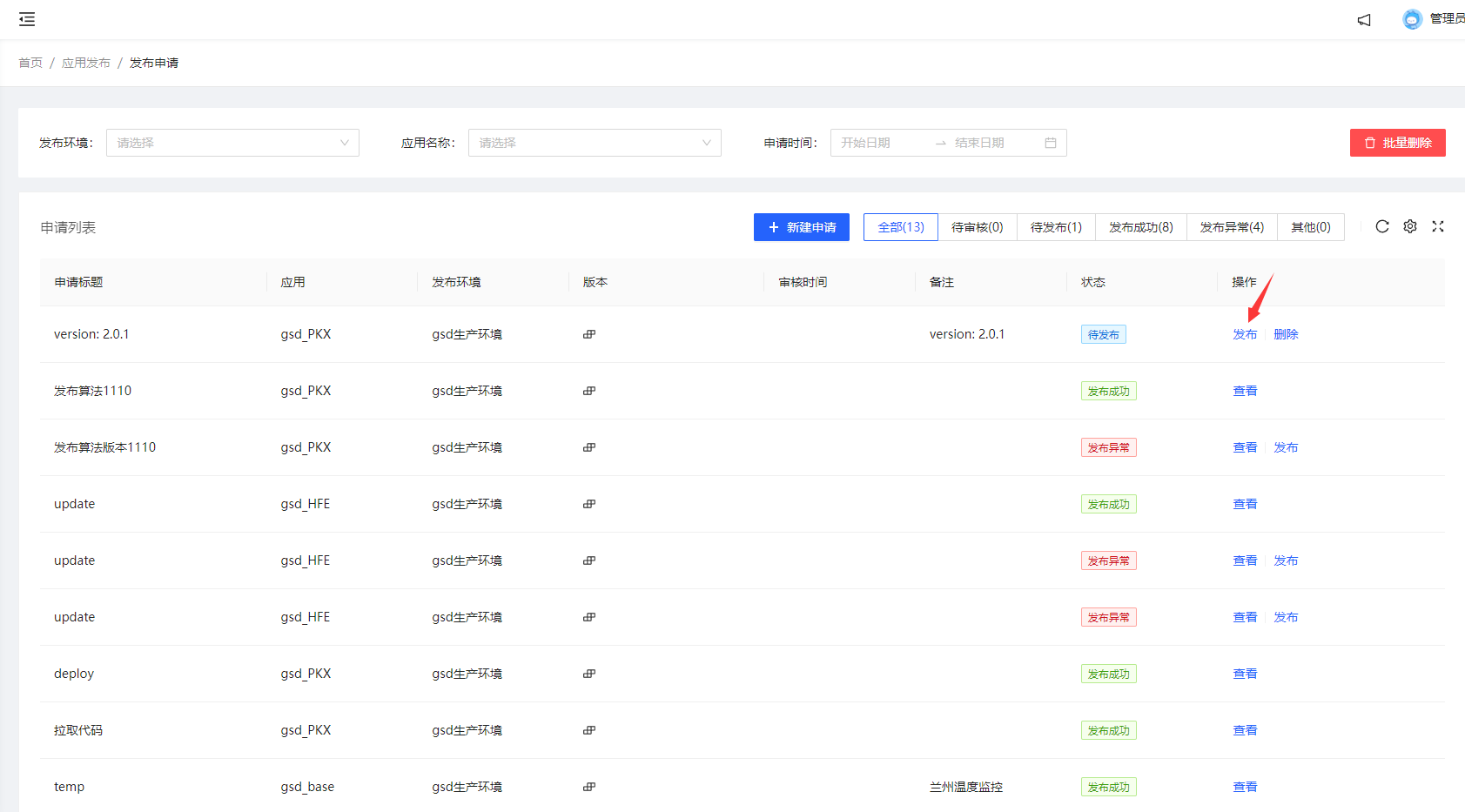The height and width of the screenshot is (812, 1465).
Task: Click 查看 for temp row
Action: [x=1245, y=787]
